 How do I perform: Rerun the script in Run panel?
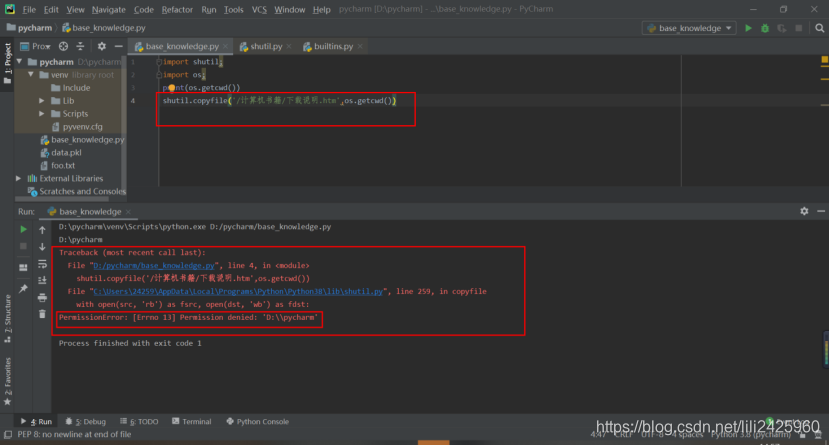coord(23,230)
